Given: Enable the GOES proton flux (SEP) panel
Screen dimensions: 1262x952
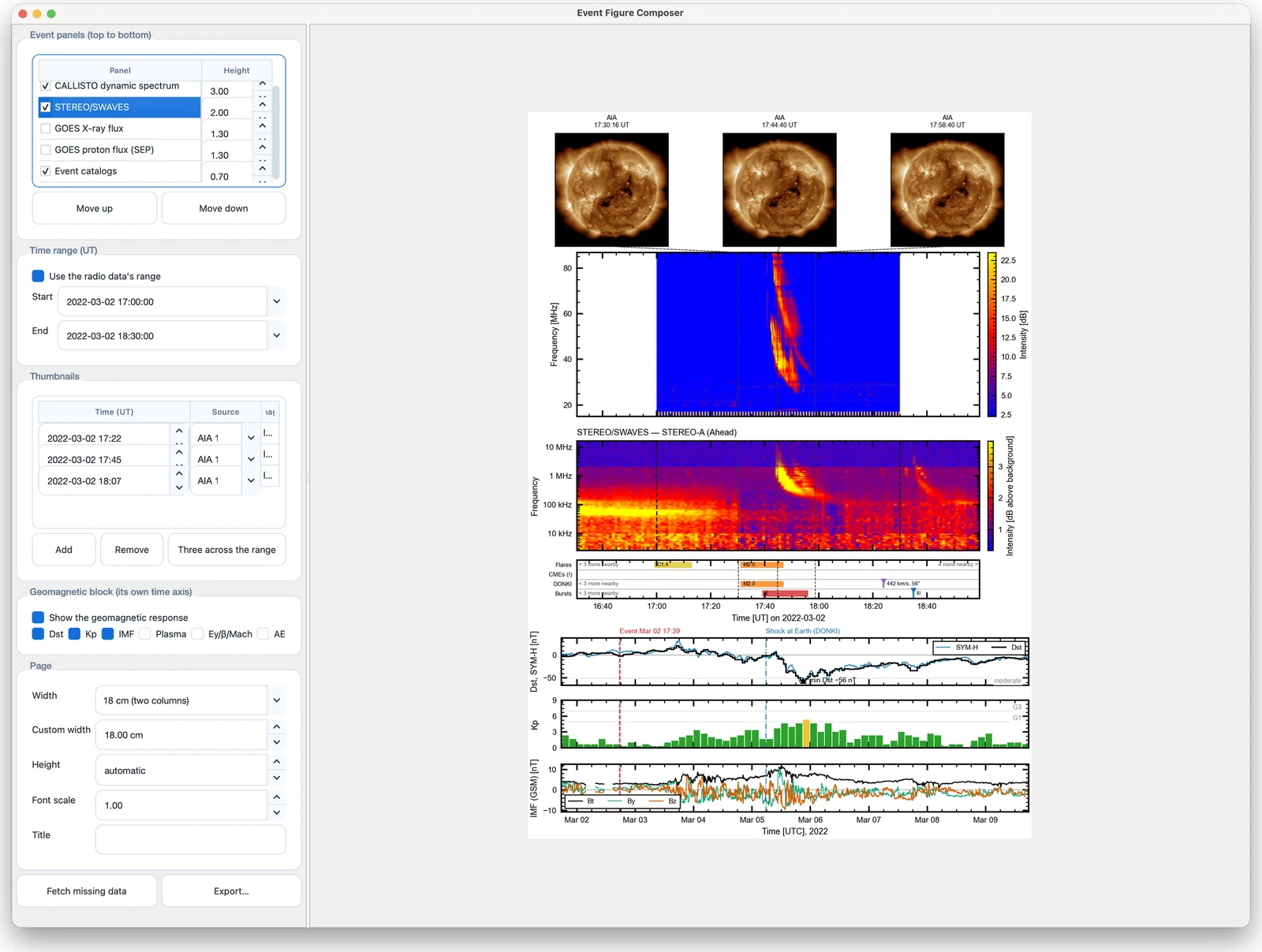Looking at the screenshot, I should point(46,150).
